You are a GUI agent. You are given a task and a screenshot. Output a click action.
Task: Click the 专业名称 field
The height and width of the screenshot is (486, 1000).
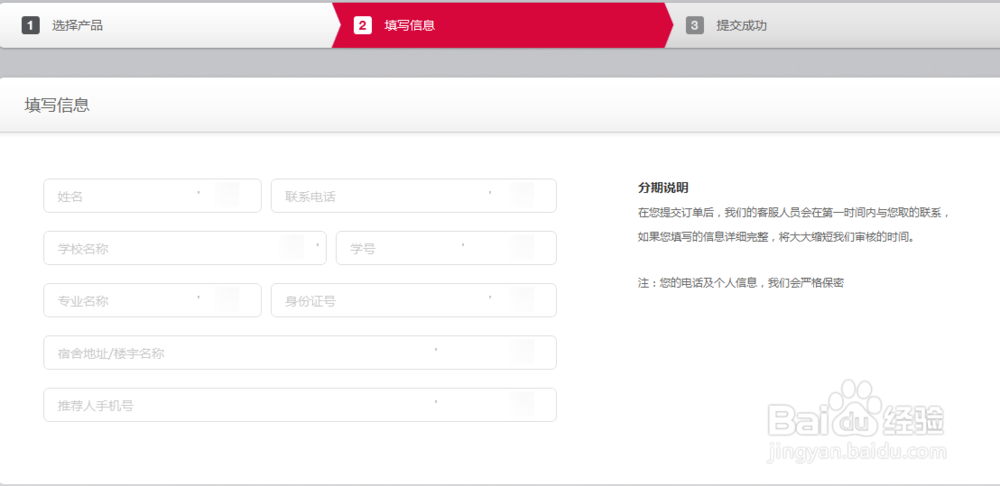(x=152, y=300)
